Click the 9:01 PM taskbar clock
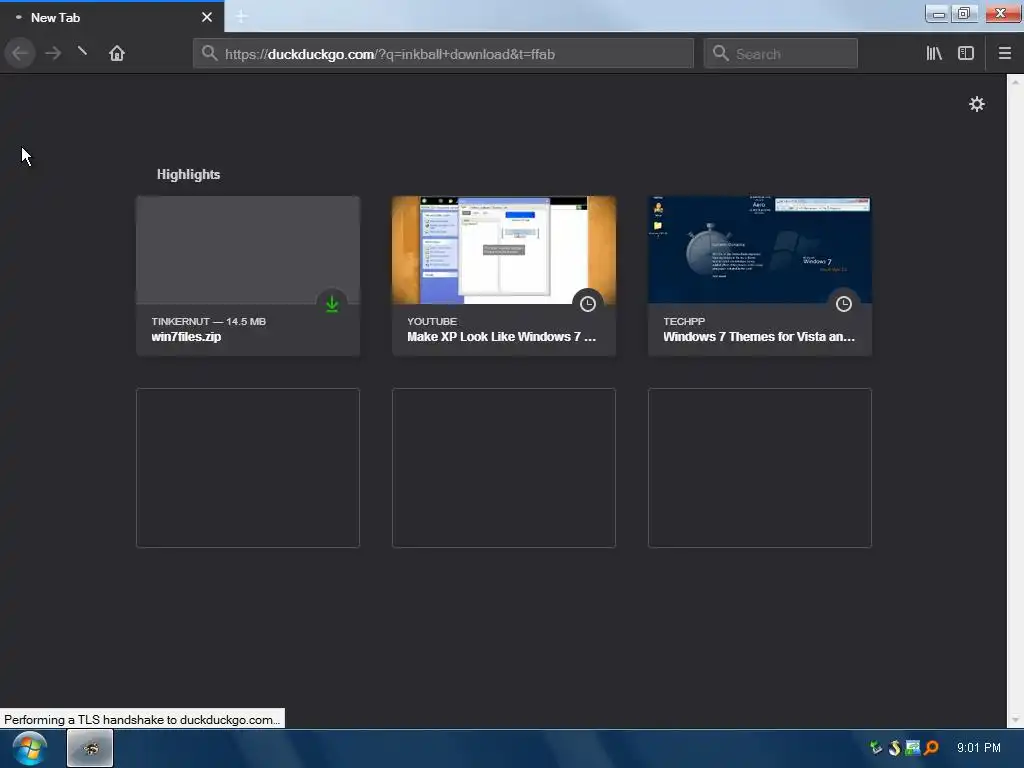Image resolution: width=1024 pixels, height=768 pixels. pos(978,748)
